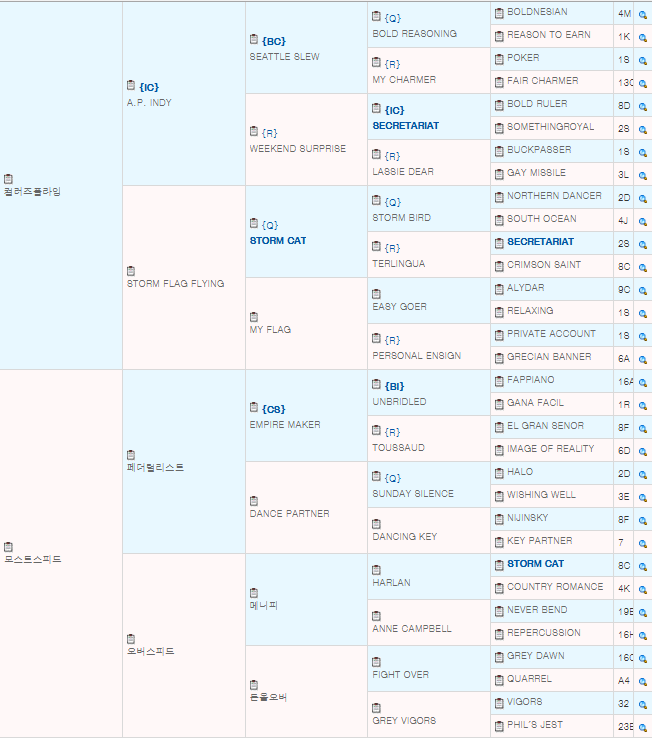Select the TOUSSAUD name text
Image resolution: width=652 pixels, height=738 pixels.
click(398, 448)
